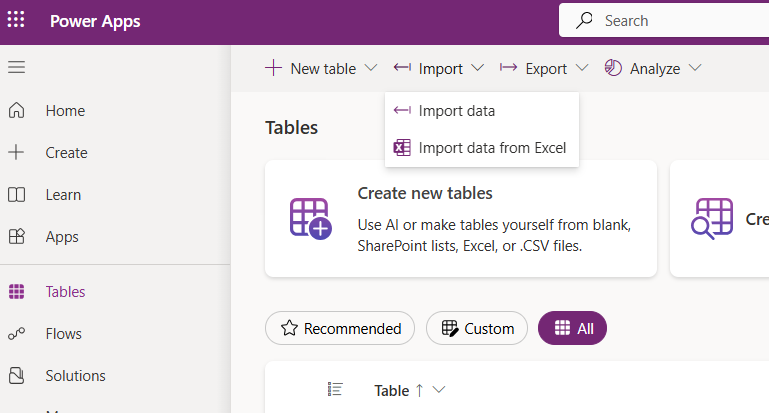Filter tables by Custom
769x413 pixels.
click(x=477, y=328)
